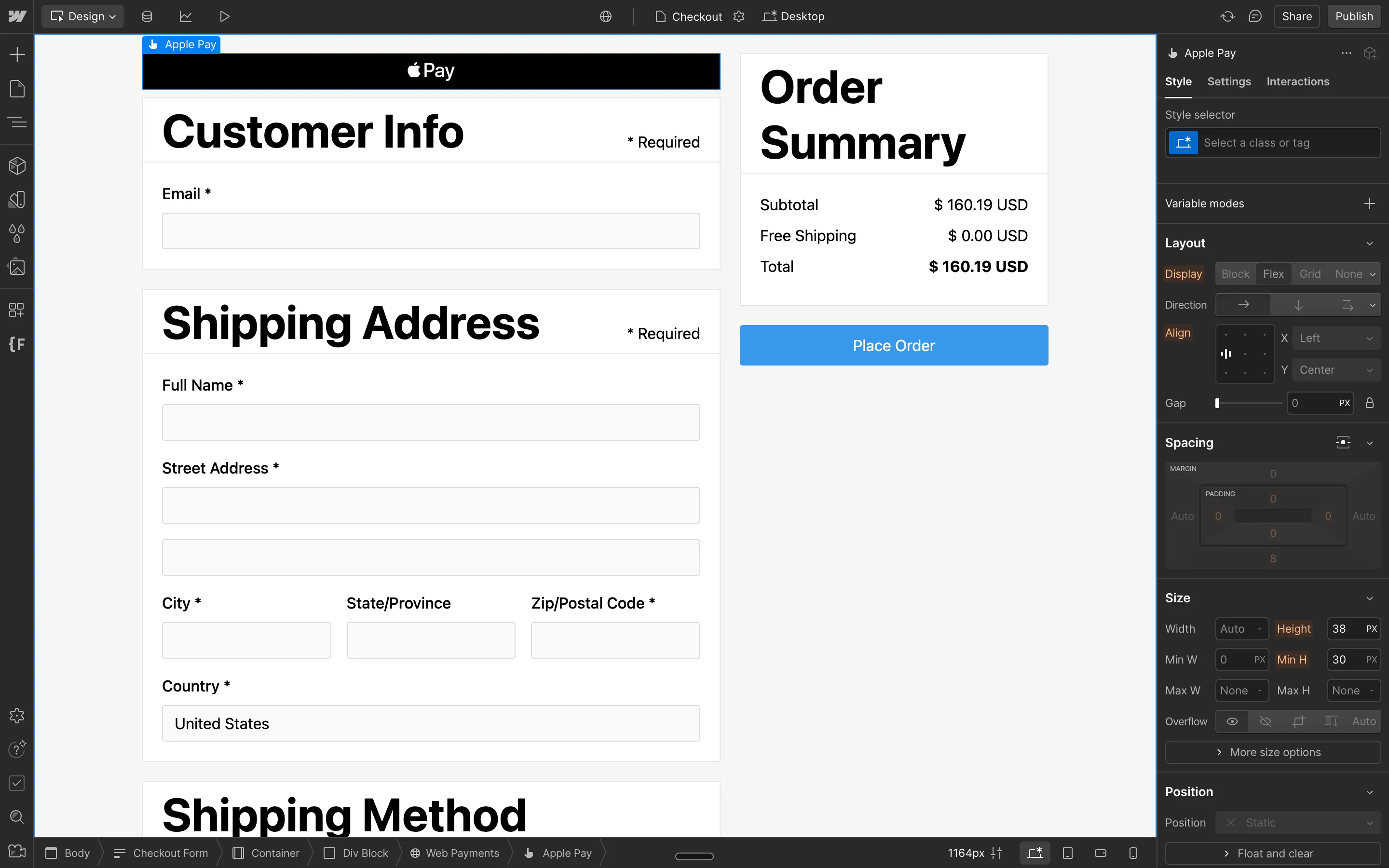Click the Publish button
The height and width of the screenshot is (868, 1389).
coord(1354,16)
